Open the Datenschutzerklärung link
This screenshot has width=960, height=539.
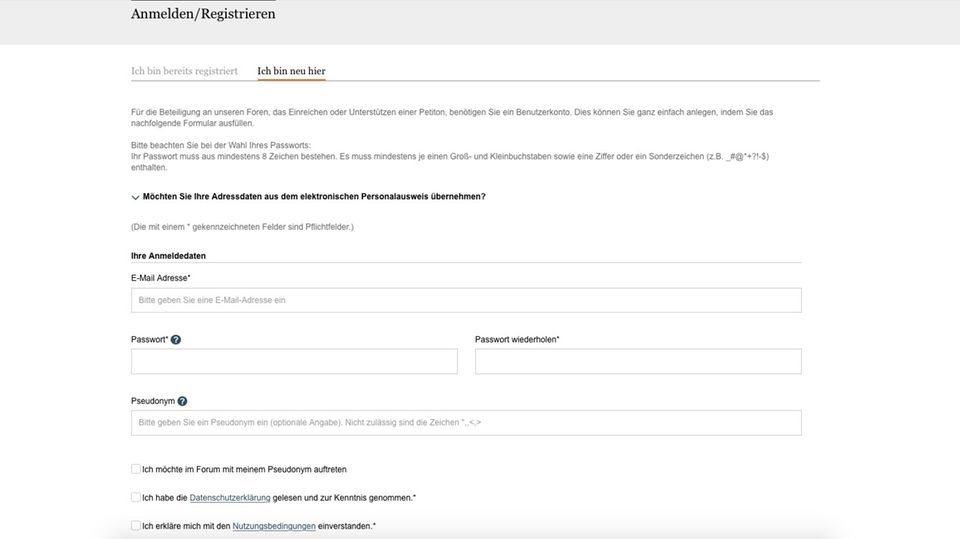coord(230,497)
